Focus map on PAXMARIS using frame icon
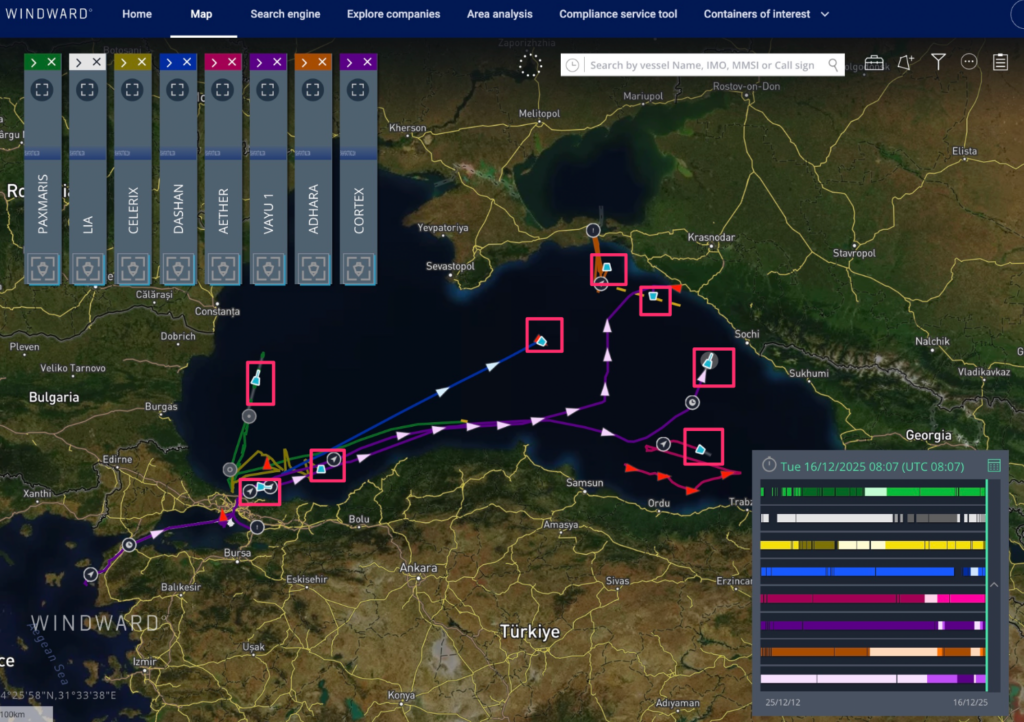Image resolution: width=1024 pixels, height=722 pixels. [42, 90]
